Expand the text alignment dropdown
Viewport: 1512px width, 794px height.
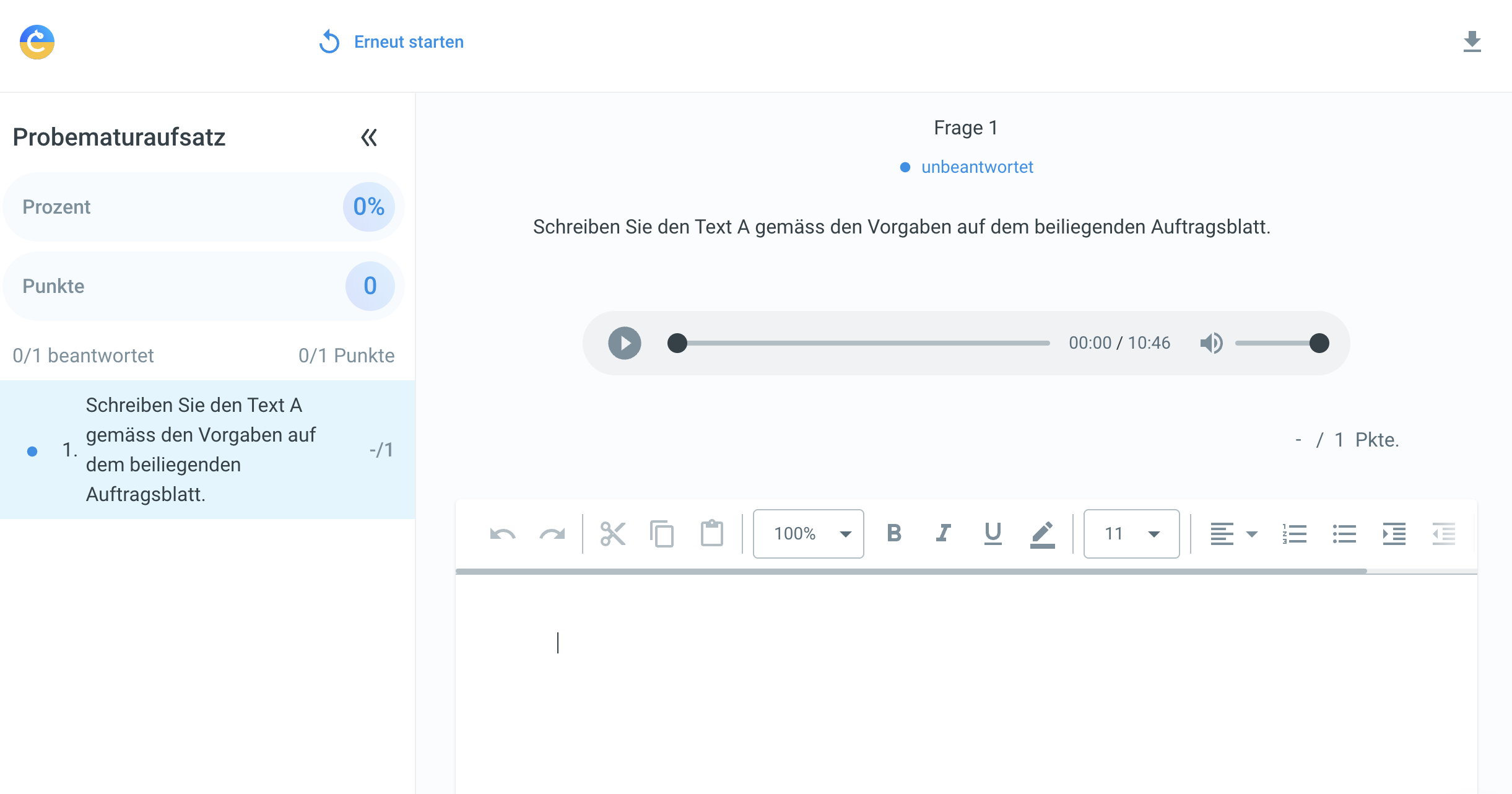click(x=1251, y=534)
